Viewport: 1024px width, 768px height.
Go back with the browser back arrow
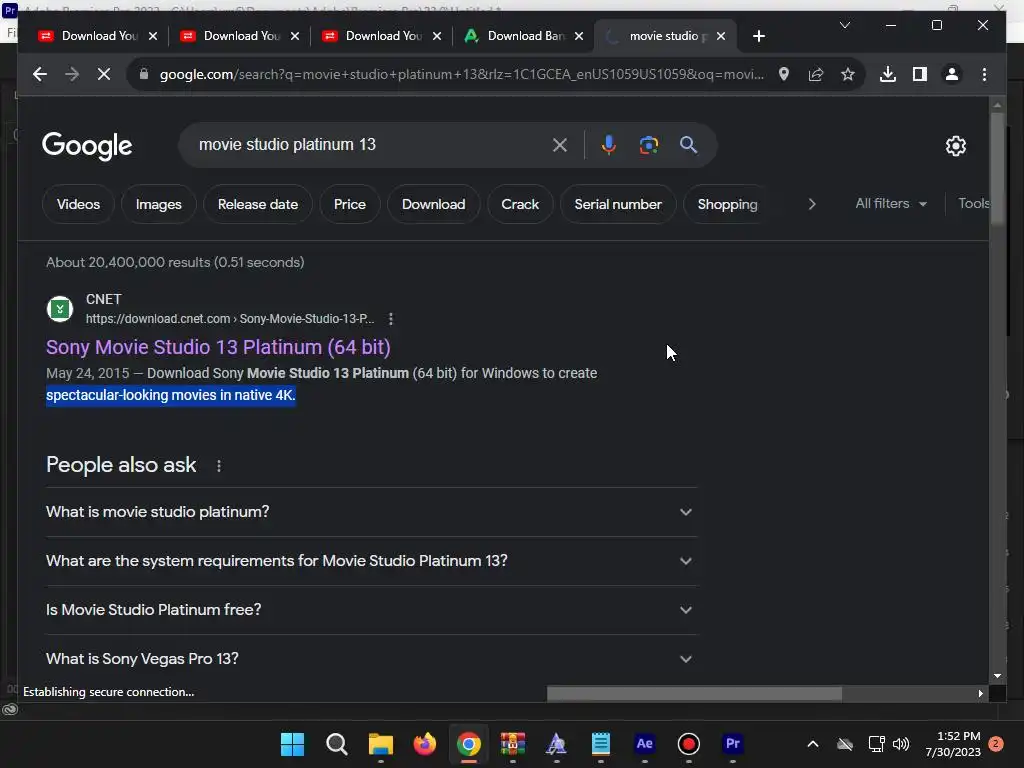[x=40, y=74]
